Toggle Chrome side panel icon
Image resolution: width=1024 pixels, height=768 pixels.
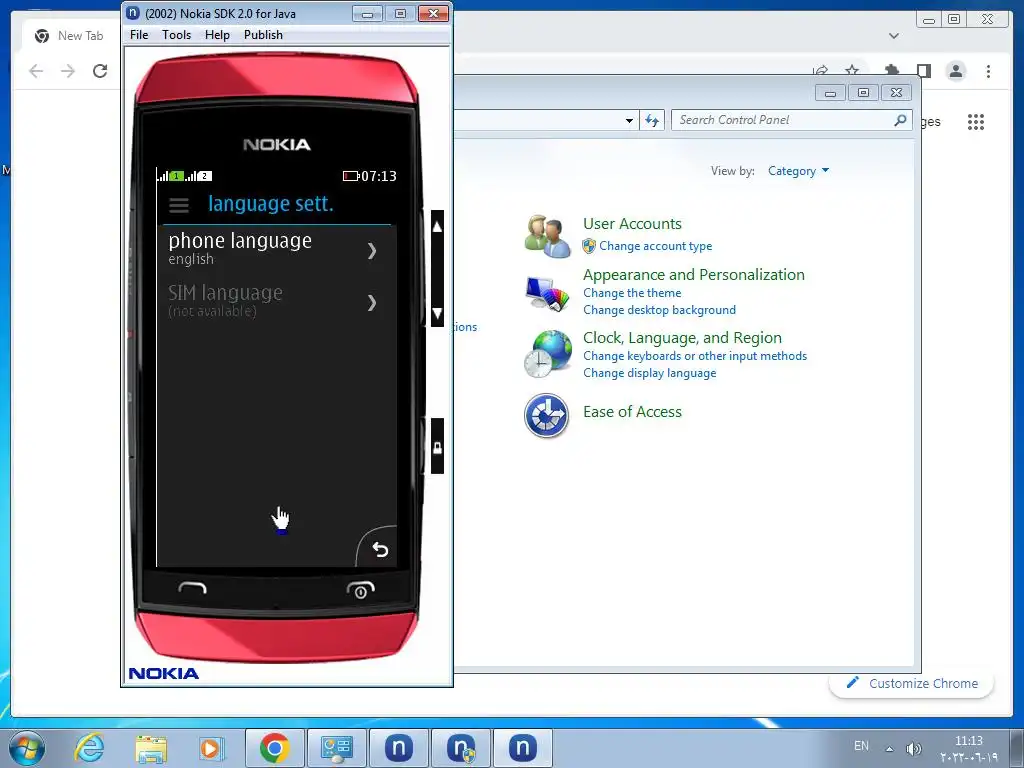pos(923,71)
